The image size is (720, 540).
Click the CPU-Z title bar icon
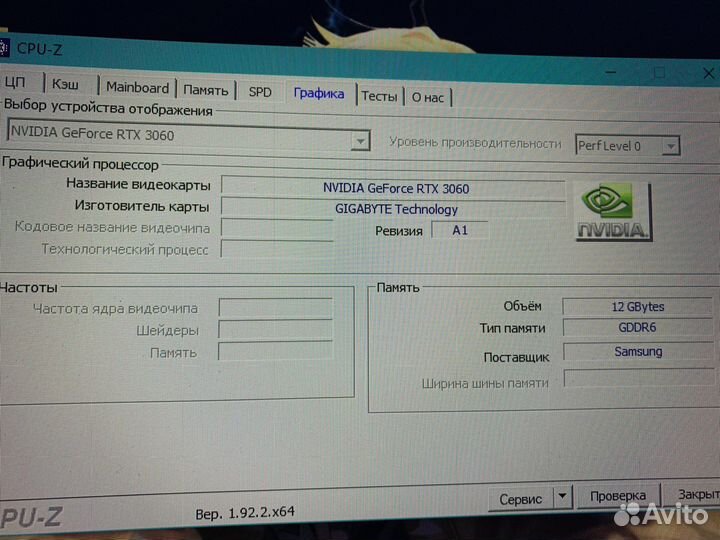(4, 47)
